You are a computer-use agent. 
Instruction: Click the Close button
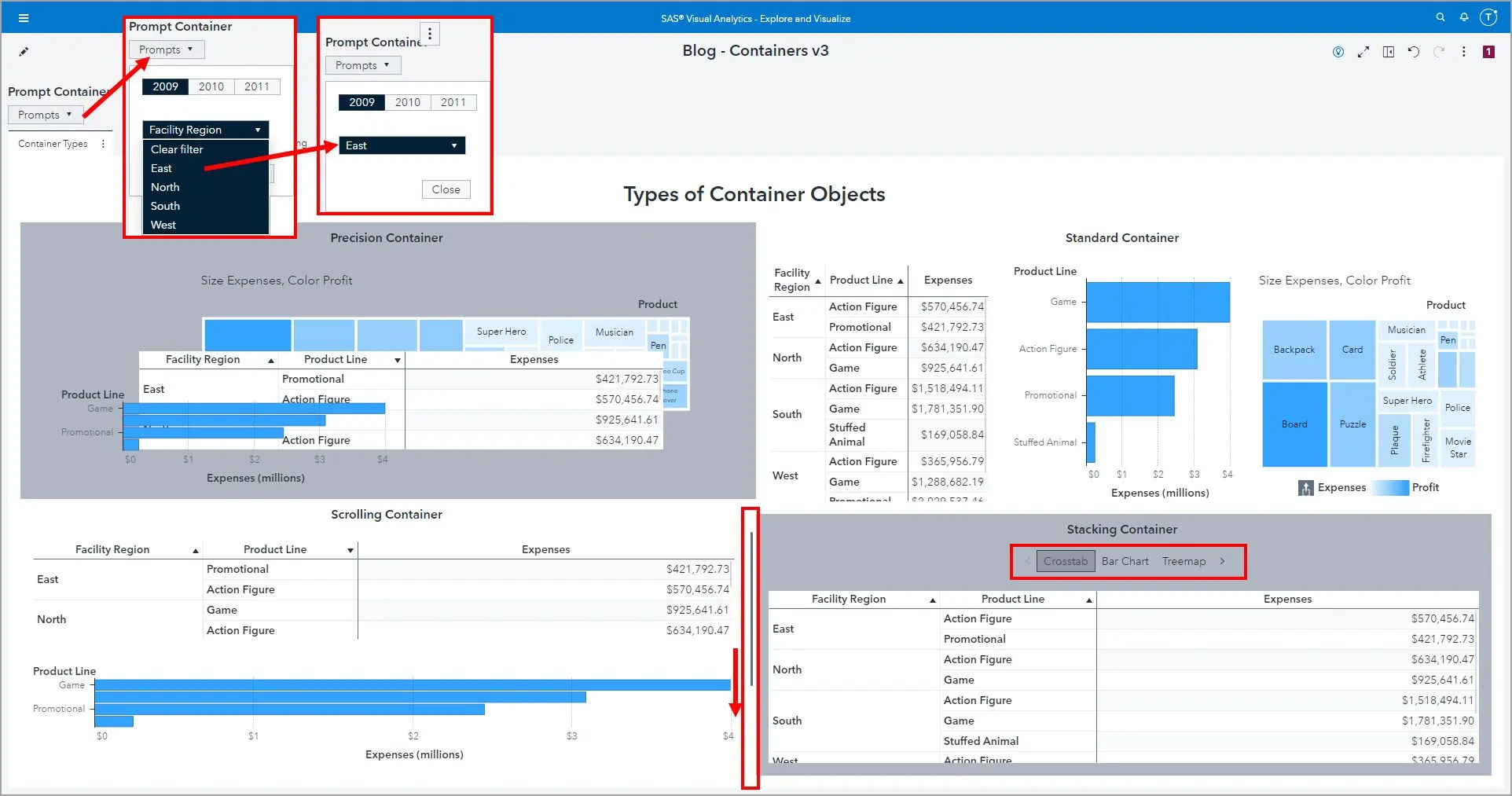[x=446, y=189]
